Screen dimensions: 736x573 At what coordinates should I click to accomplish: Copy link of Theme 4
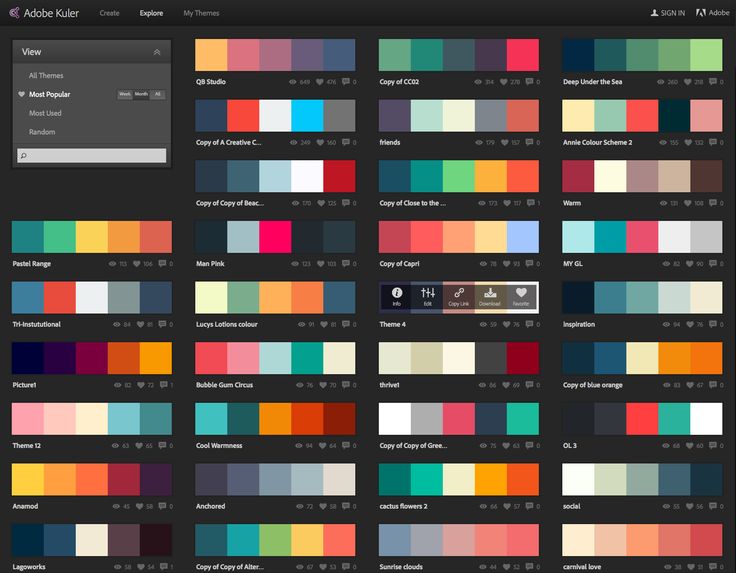point(459,297)
